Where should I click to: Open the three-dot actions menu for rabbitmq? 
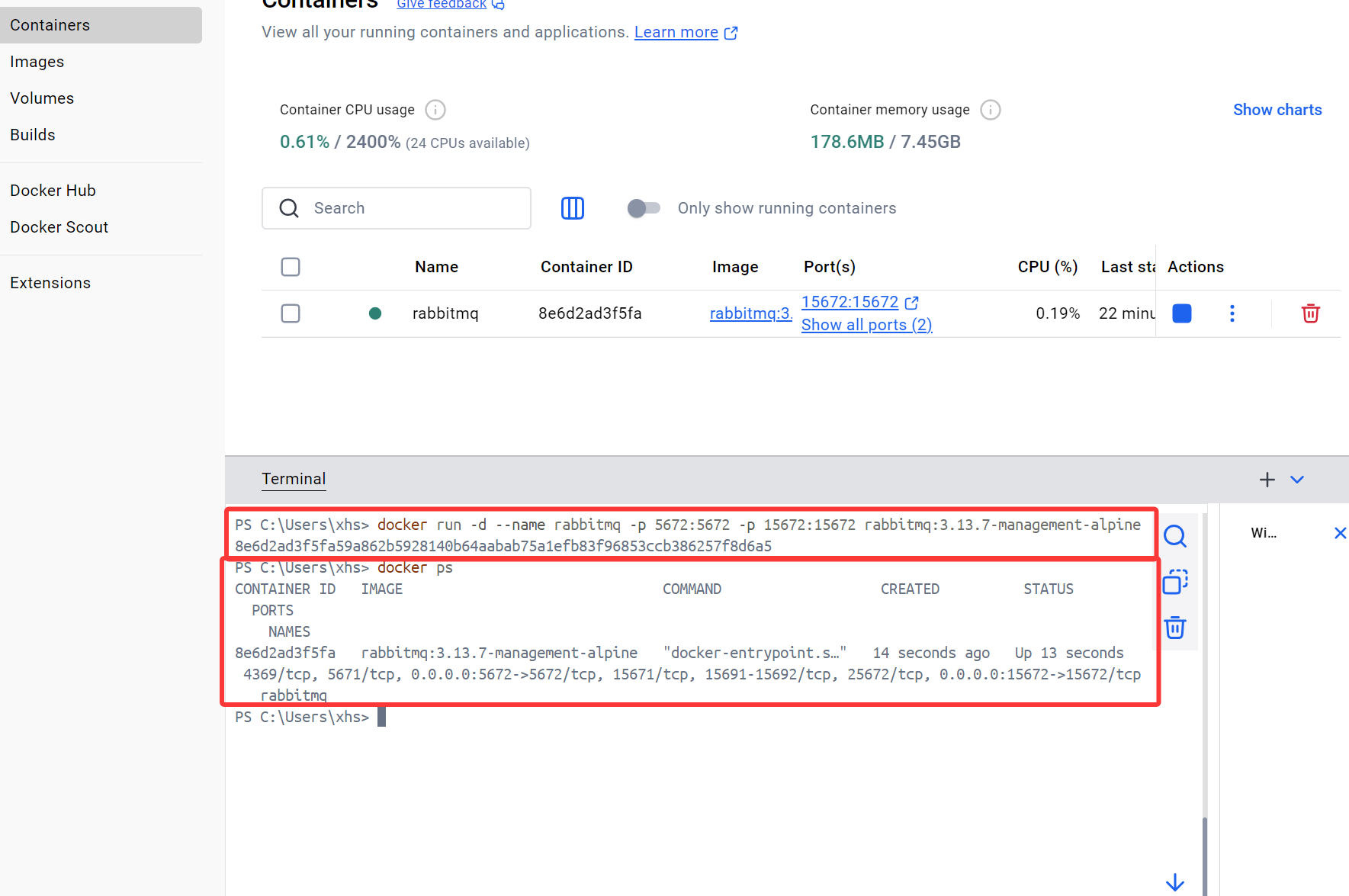click(1232, 313)
